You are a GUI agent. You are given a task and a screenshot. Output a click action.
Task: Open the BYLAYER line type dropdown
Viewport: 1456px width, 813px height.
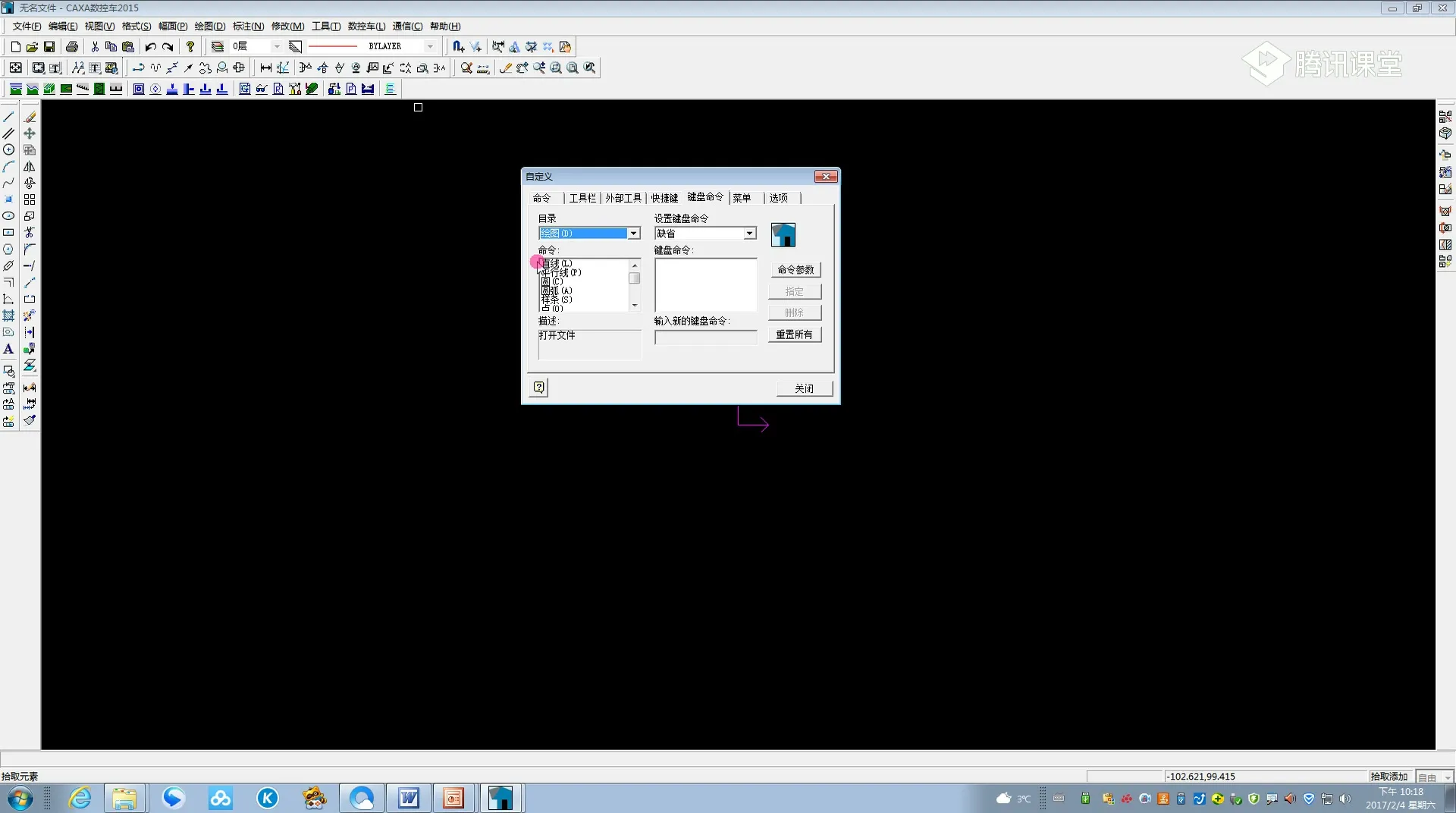(x=430, y=47)
